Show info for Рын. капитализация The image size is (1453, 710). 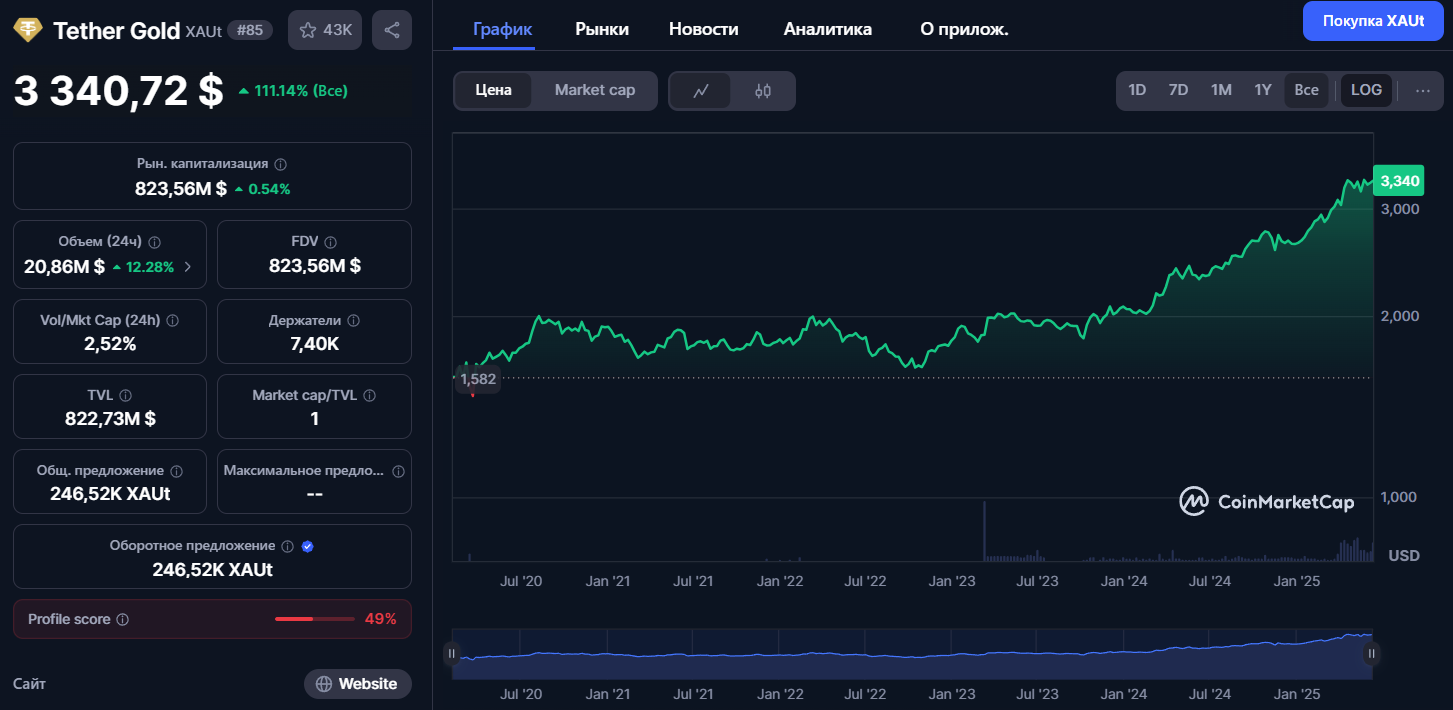(281, 164)
